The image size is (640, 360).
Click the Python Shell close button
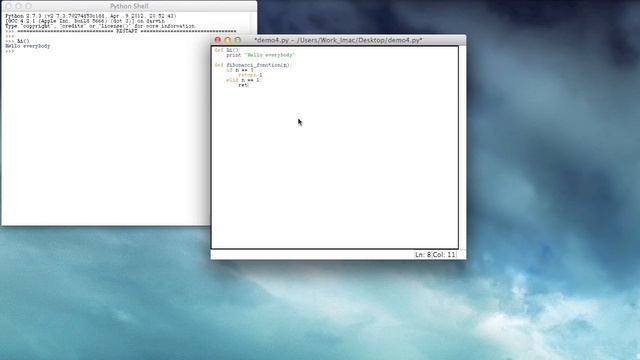pyautogui.click(x=9, y=6)
